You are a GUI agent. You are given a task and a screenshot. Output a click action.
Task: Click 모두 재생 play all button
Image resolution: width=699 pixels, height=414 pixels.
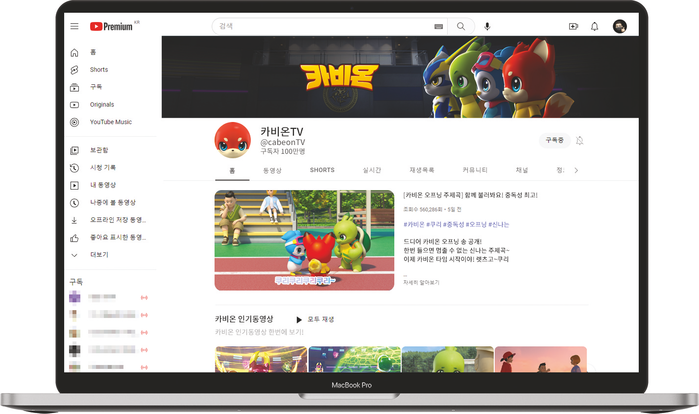point(316,320)
